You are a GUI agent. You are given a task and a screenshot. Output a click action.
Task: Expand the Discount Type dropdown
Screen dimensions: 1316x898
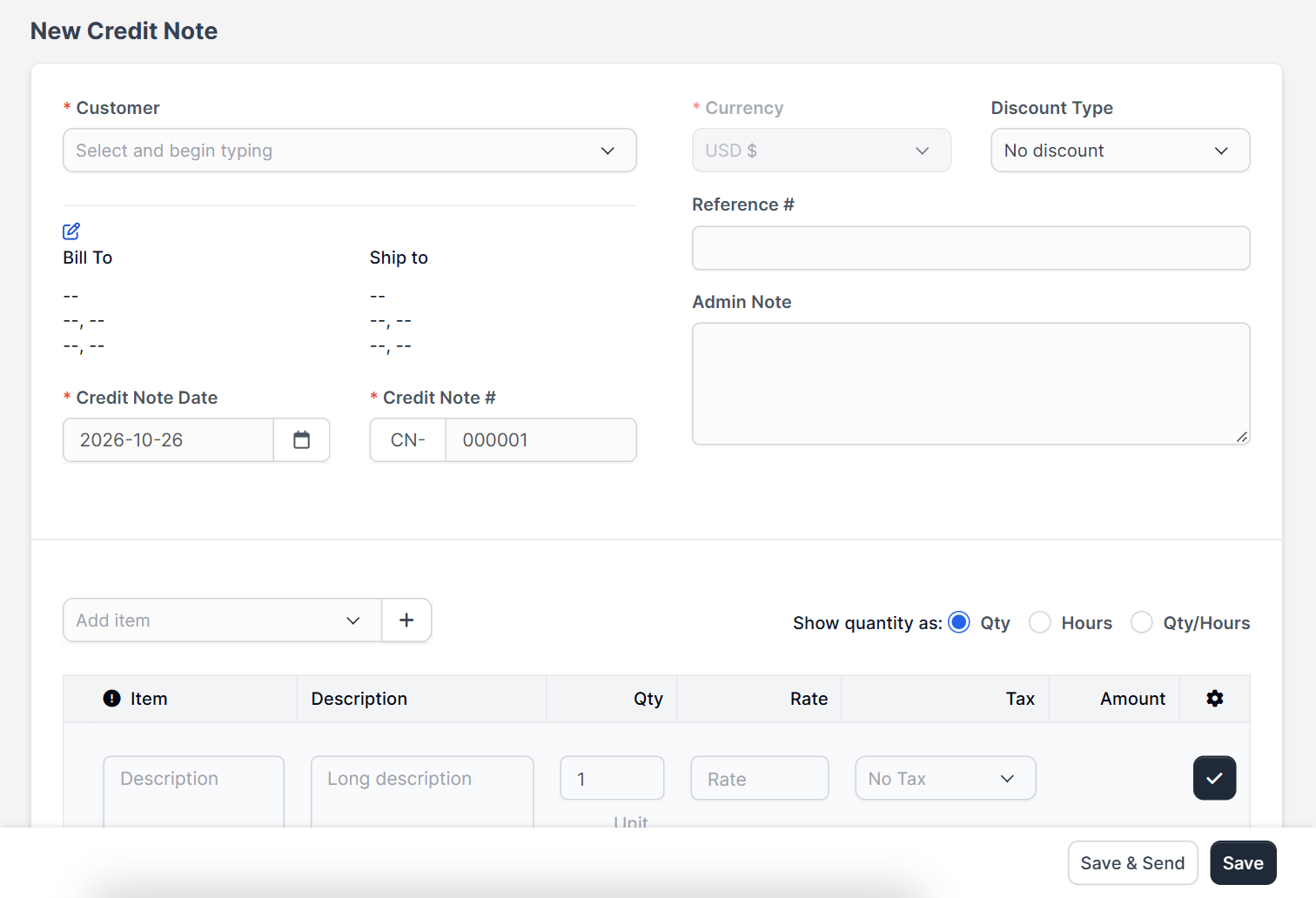coord(1120,151)
